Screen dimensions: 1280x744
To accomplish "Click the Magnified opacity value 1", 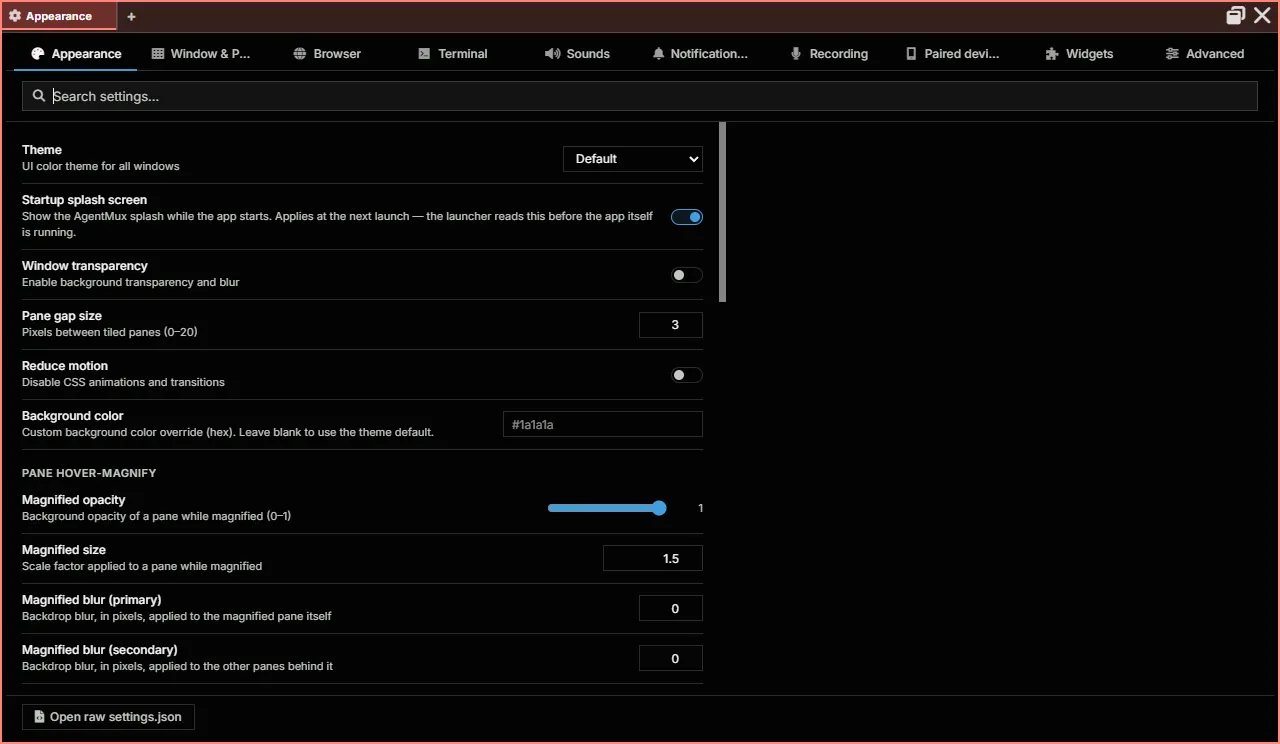I will pyautogui.click(x=700, y=508).
